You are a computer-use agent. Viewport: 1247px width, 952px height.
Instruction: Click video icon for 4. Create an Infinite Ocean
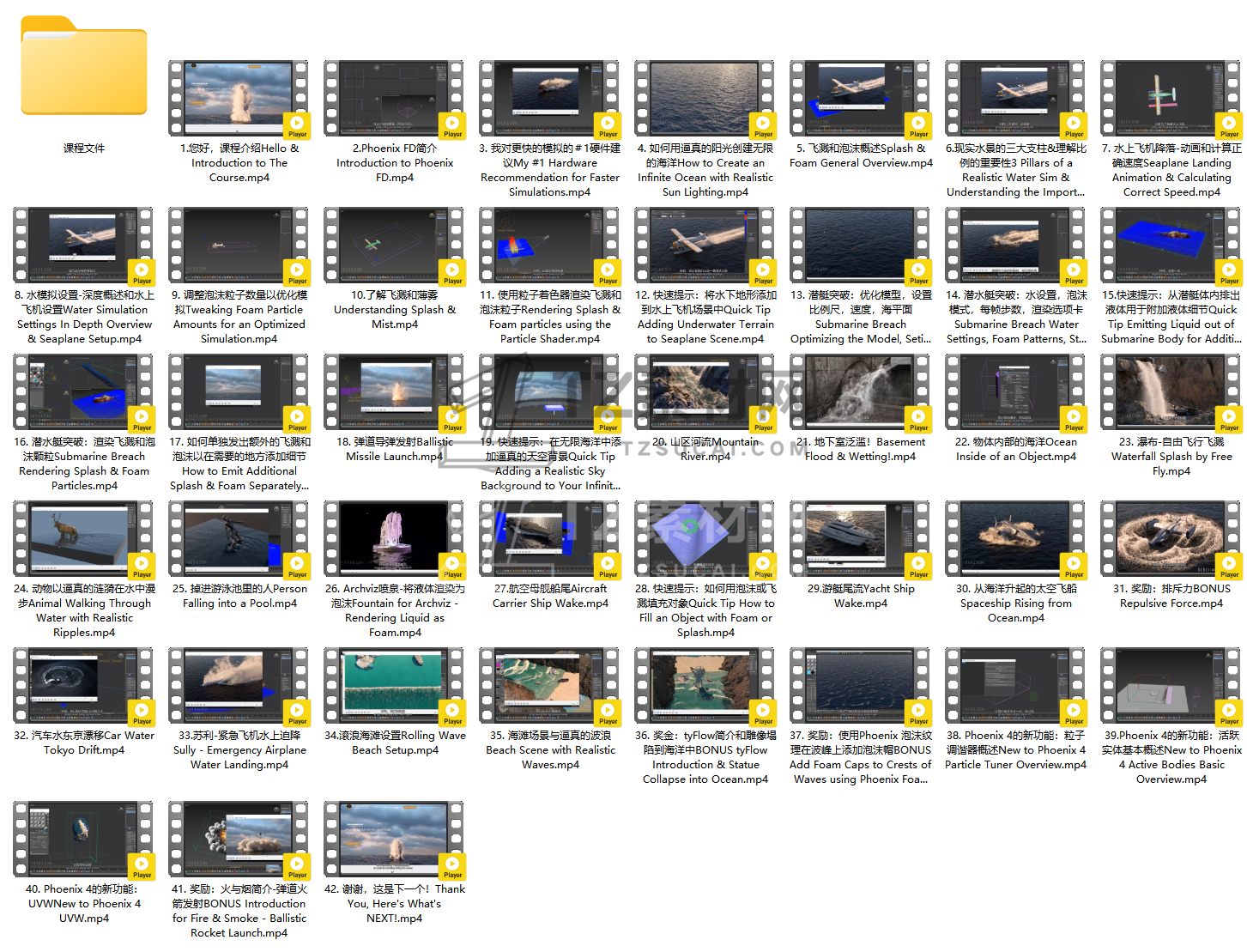pyautogui.click(x=705, y=100)
